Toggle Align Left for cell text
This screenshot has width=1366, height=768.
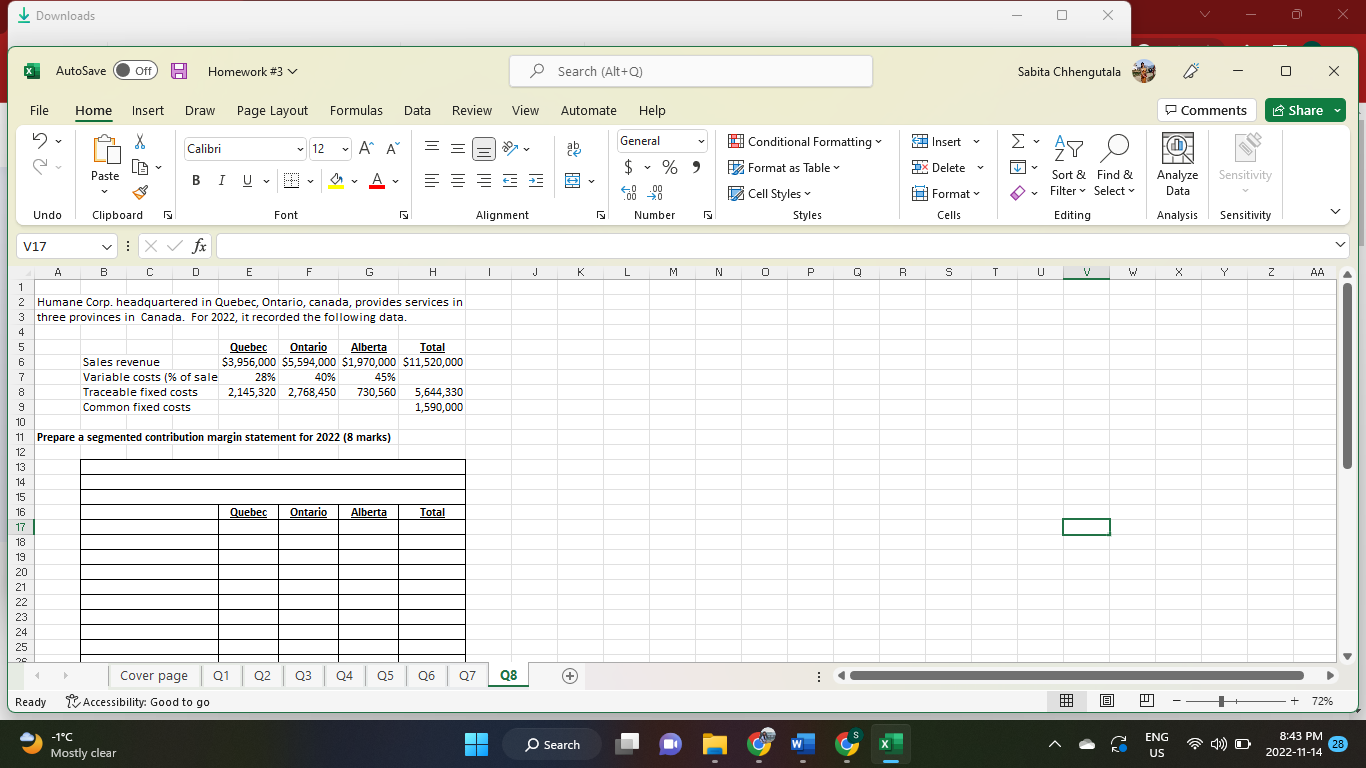tap(432, 181)
